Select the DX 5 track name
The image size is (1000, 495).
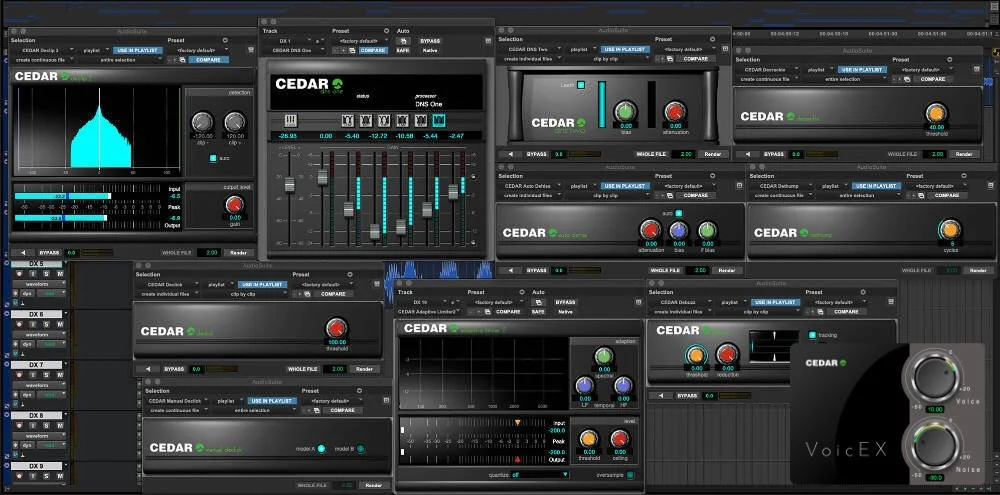(36, 263)
